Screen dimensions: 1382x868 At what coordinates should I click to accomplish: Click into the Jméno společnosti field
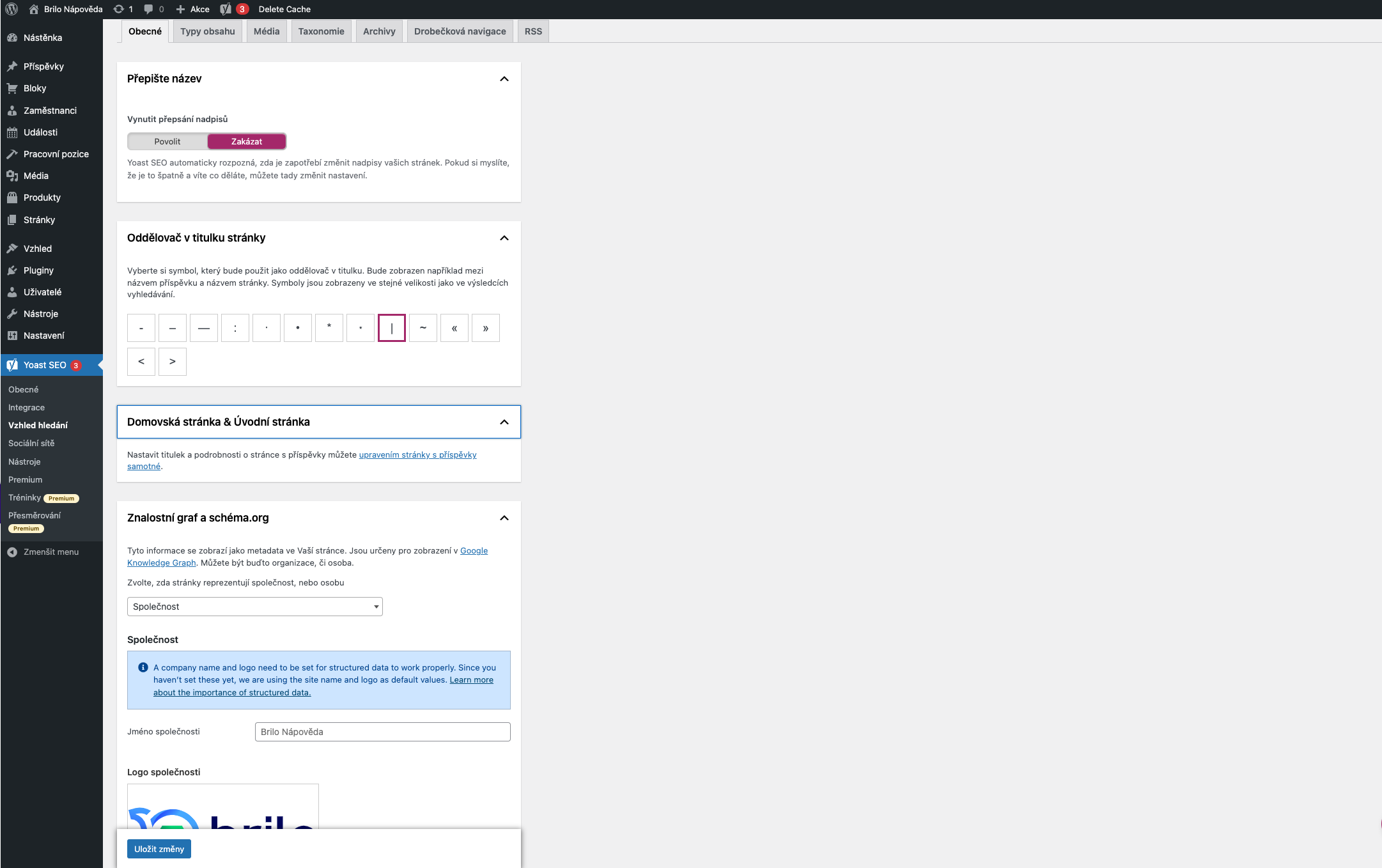pos(382,732)
